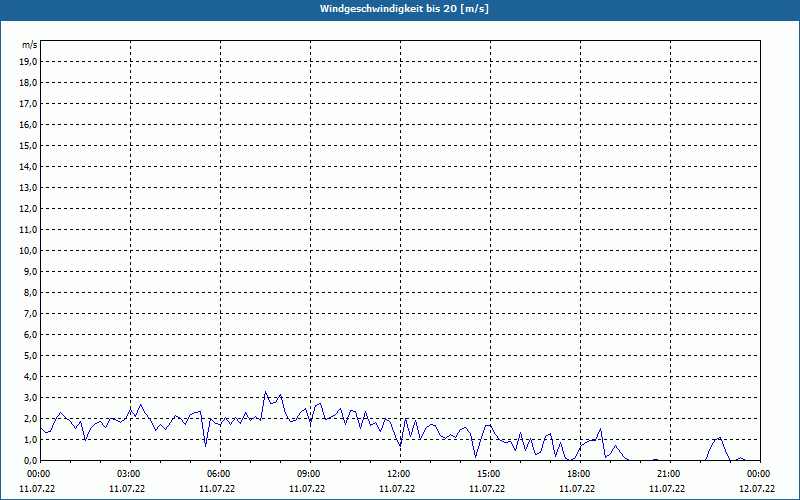The width and height of the screenshot is (800, 500).
Task: Select the 18,0 y-axis value
Action: 29,83
